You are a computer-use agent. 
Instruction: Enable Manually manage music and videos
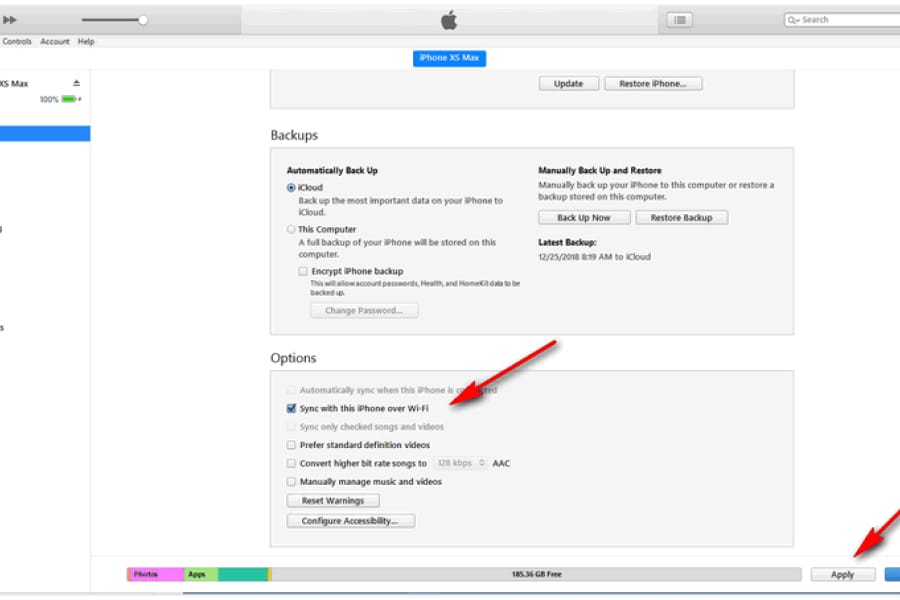point(291,482)
